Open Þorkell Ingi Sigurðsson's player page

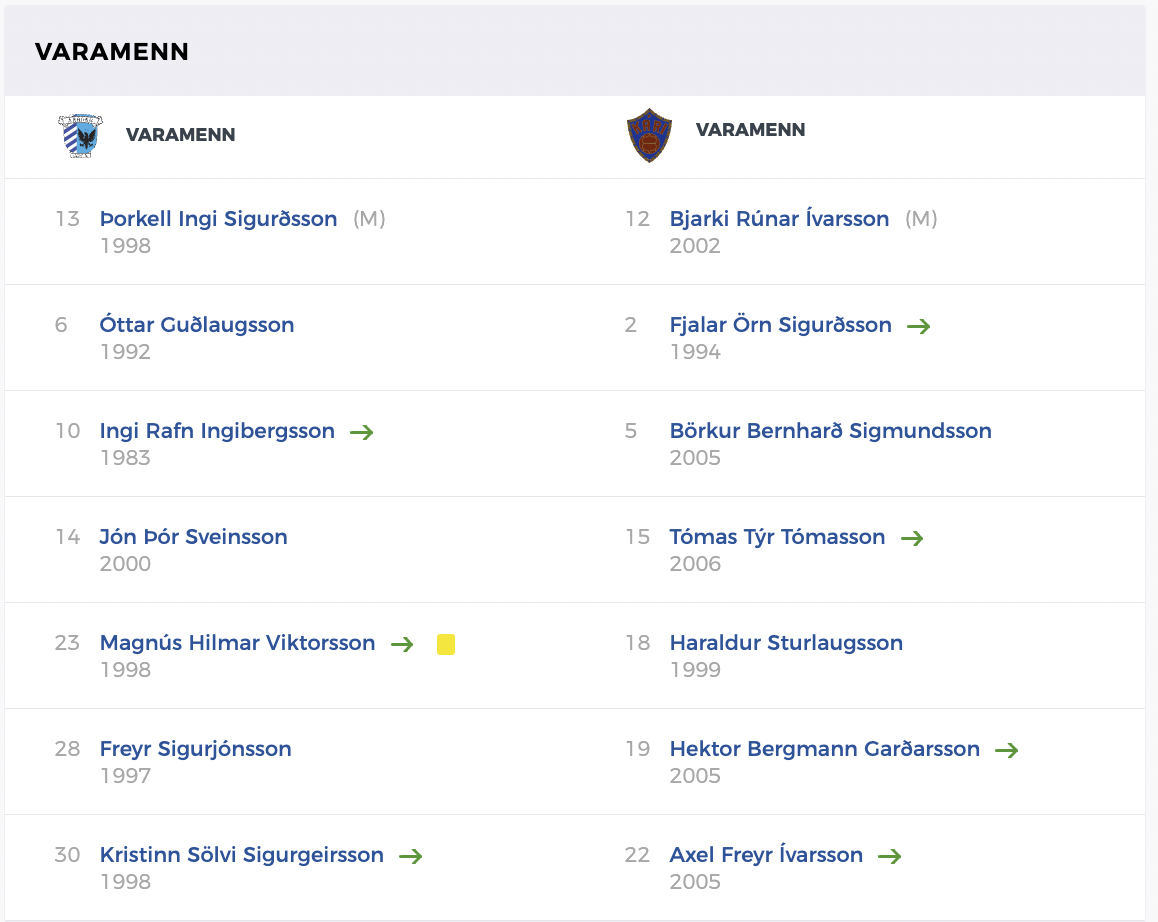click(218, 219)
